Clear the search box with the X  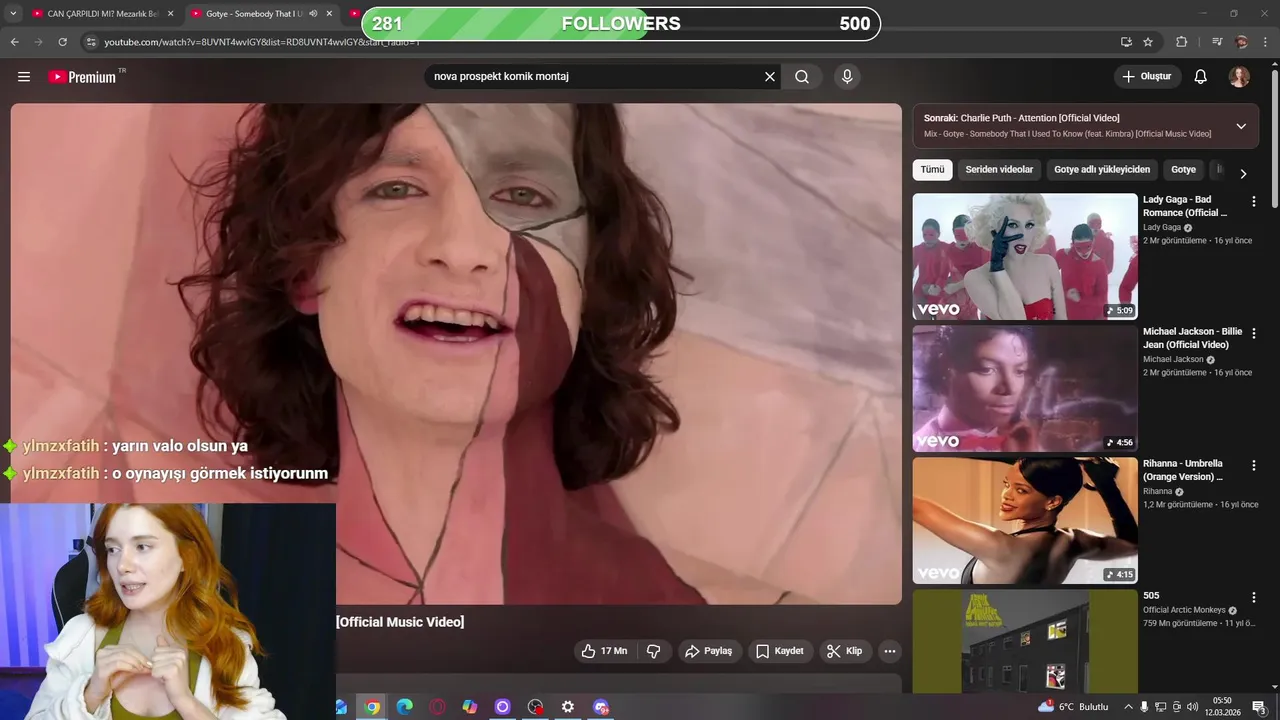click(770, 77)
